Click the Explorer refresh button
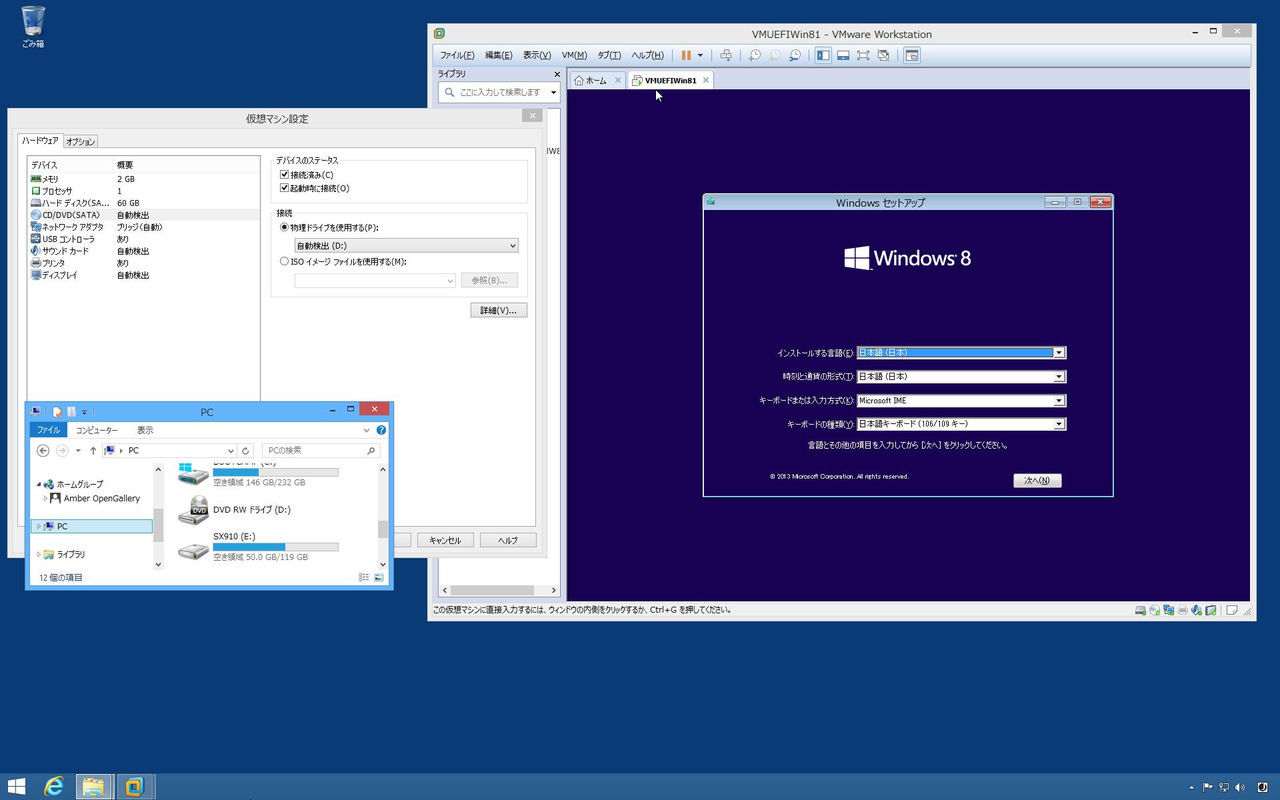This screenshot has height=800, width=1280. click(246, 451)
